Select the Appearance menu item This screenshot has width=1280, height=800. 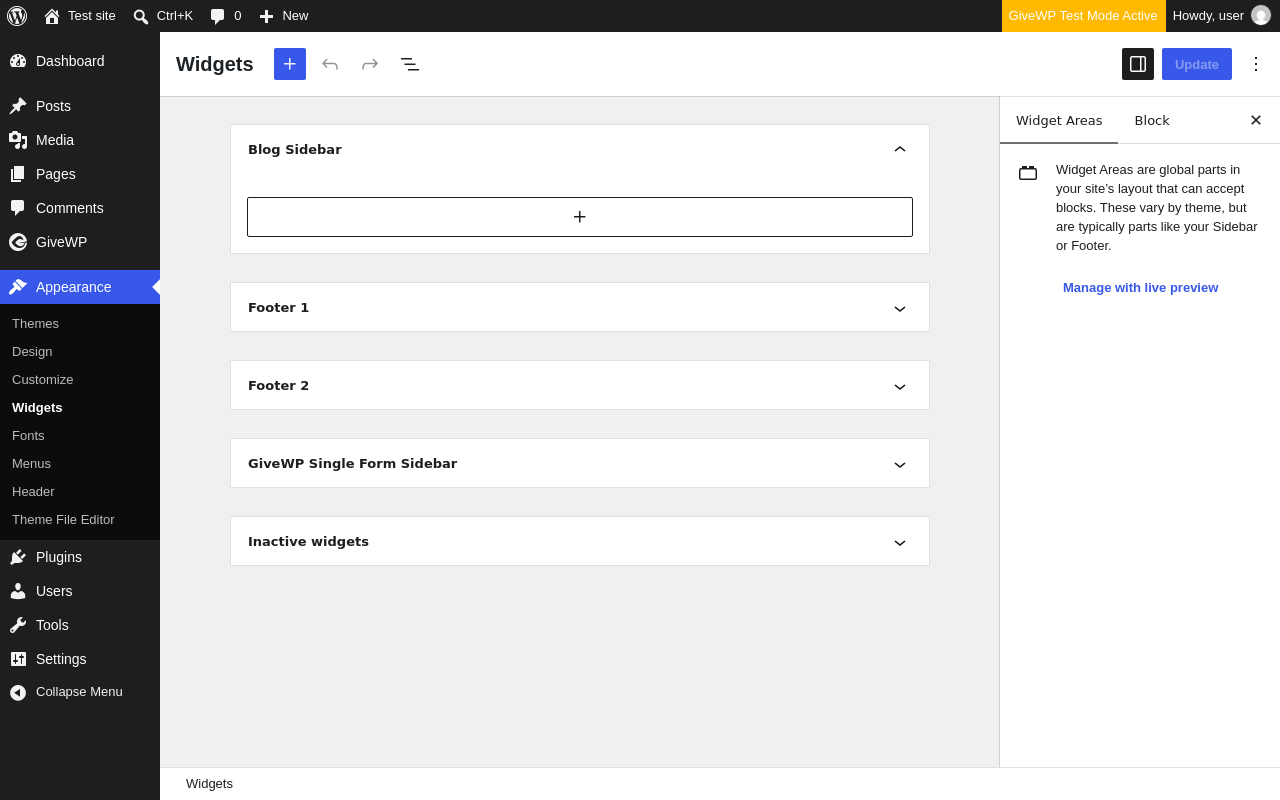click(x=80, y=287)
